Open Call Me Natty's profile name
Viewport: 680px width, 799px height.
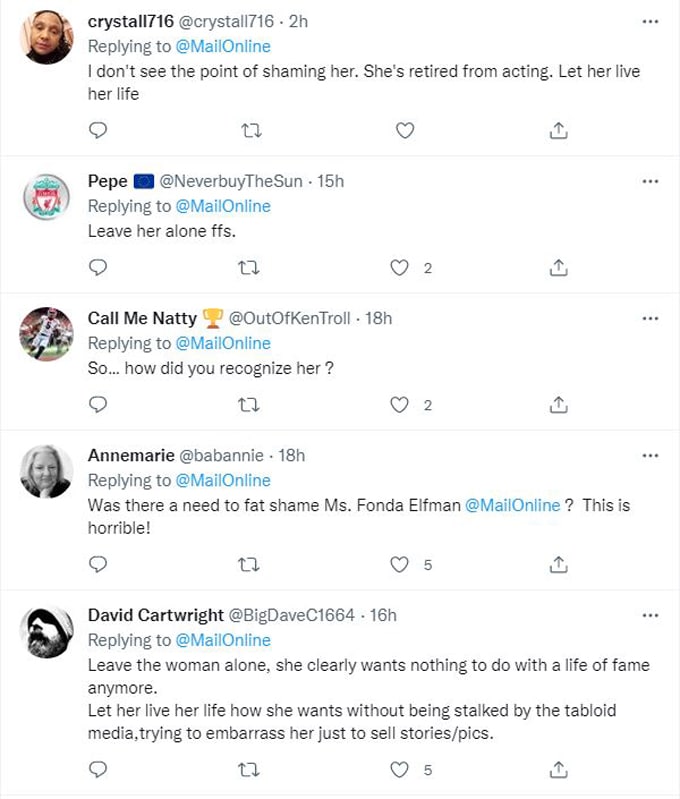click(143, 318)
